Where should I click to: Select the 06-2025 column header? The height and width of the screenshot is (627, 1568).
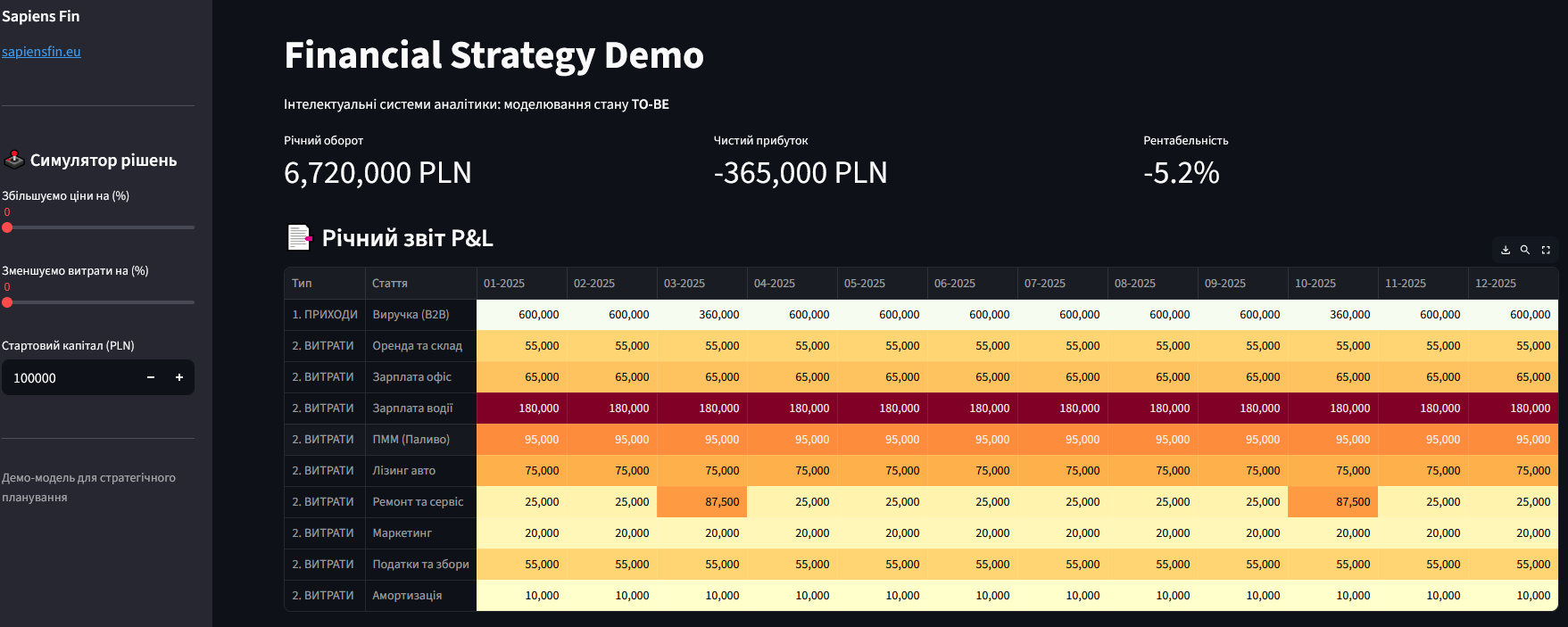click(x=972, y=284)
